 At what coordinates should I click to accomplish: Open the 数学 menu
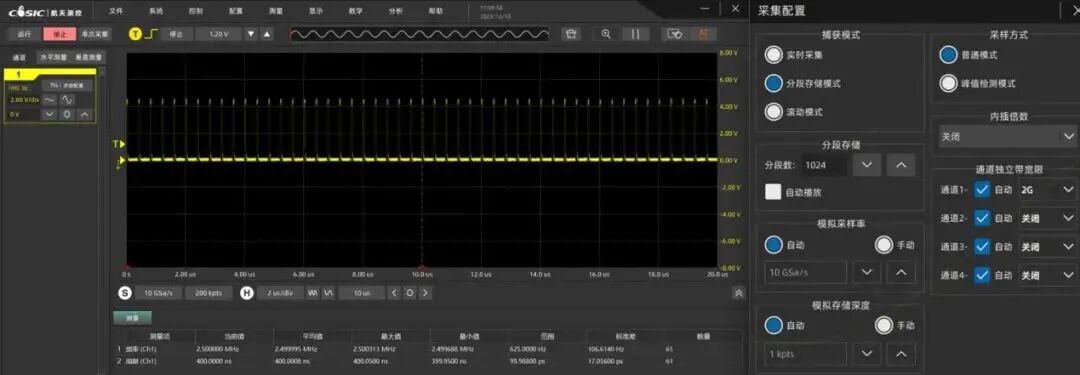[x=355, y=11]
